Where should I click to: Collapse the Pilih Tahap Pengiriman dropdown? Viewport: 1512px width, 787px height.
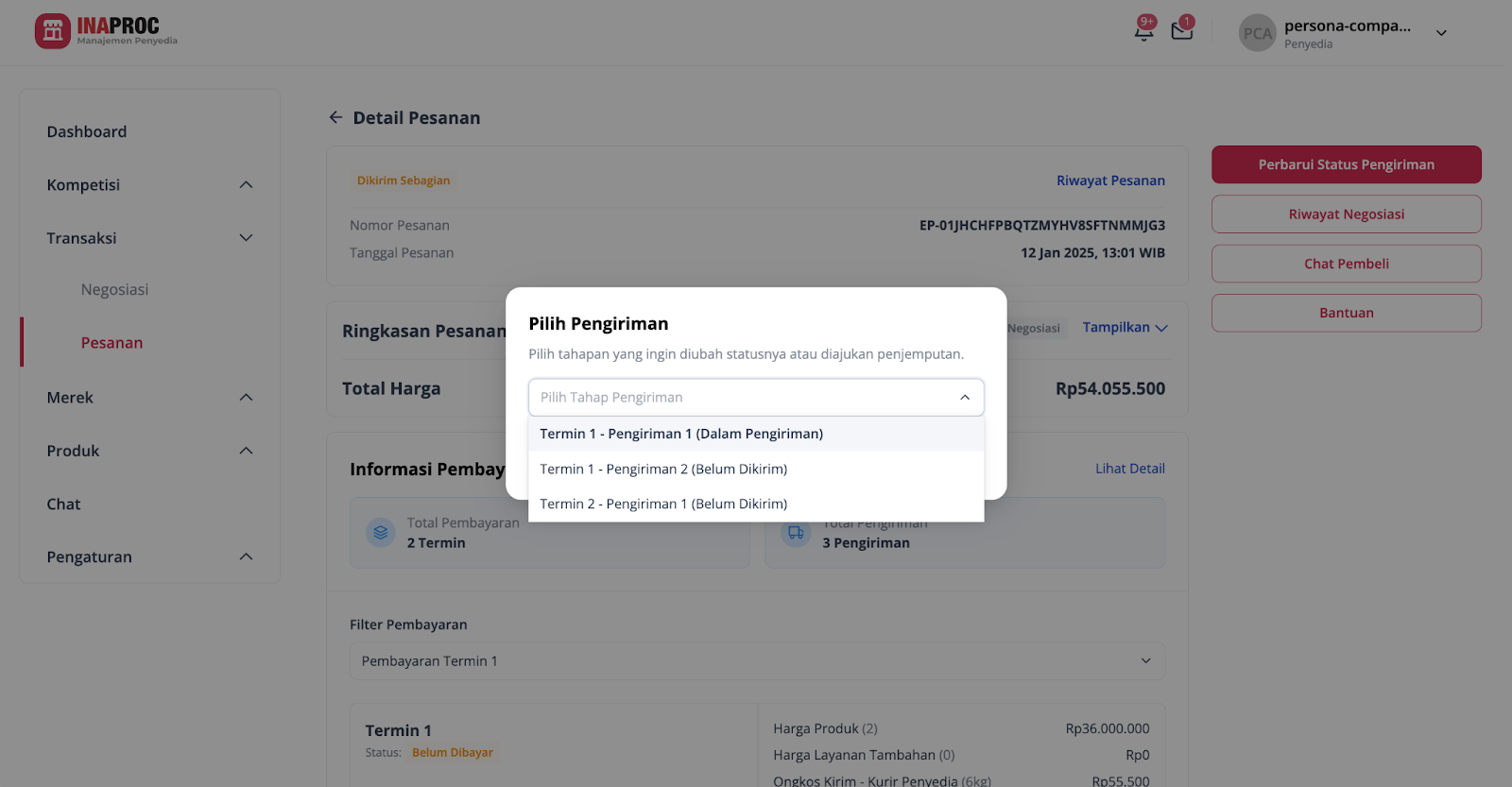[965, 398]
